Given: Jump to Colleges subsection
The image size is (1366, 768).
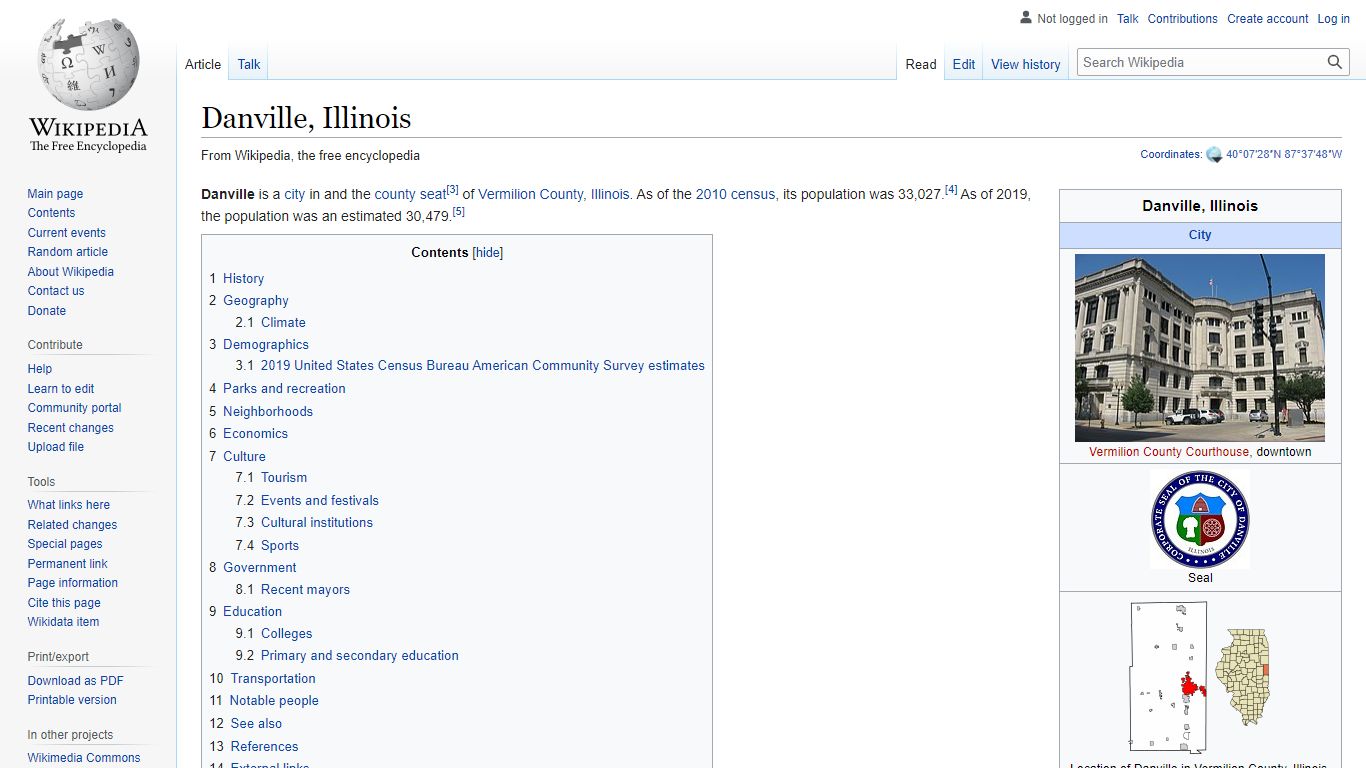Looking at the screenshot, I should (286, 633).
